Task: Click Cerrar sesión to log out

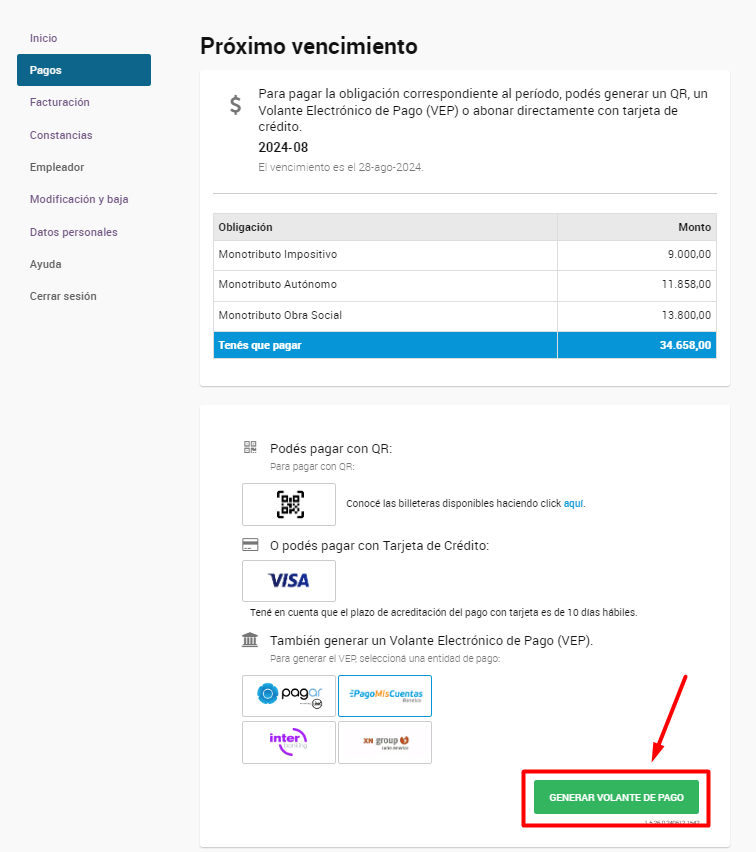Action: (63, 296)
